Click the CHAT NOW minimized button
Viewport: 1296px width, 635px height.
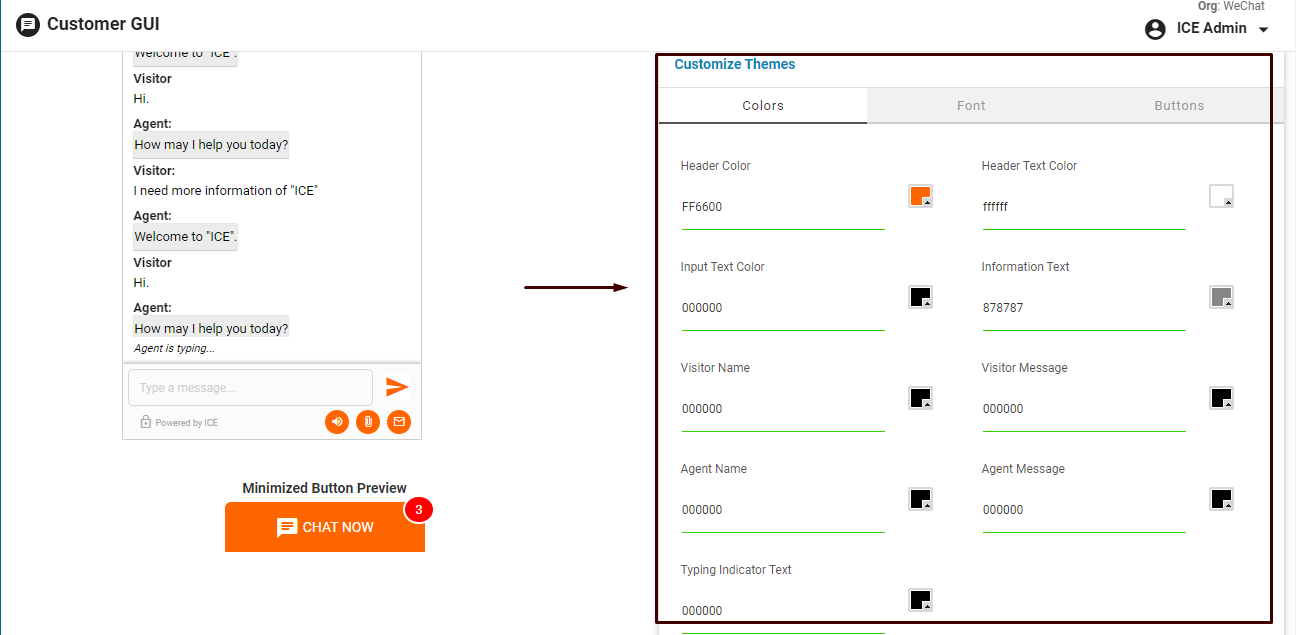[325, 527]
